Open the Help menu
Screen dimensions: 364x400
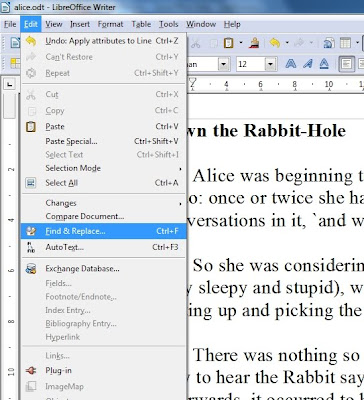click(x=232, y=24)
